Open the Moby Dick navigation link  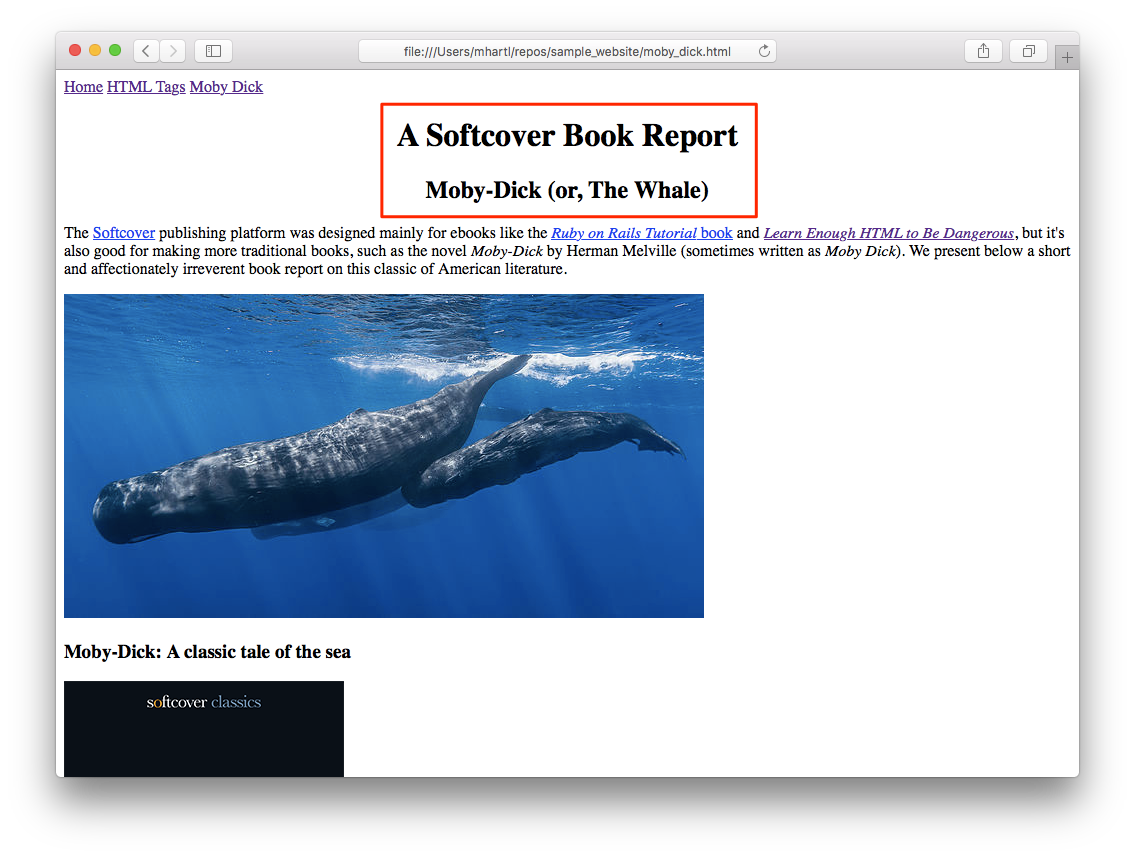pyautogui.click(x=226, y=87)
